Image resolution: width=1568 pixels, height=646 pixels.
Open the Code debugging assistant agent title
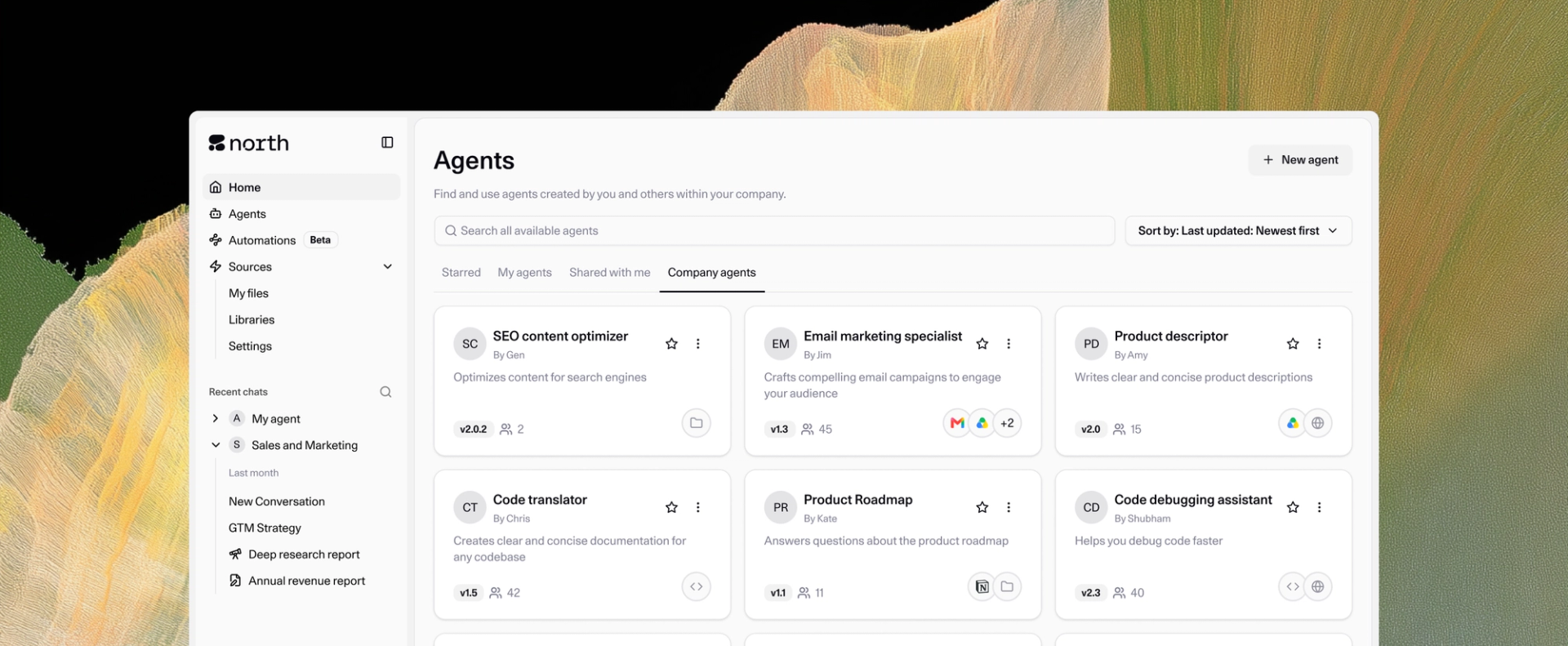1193,500
